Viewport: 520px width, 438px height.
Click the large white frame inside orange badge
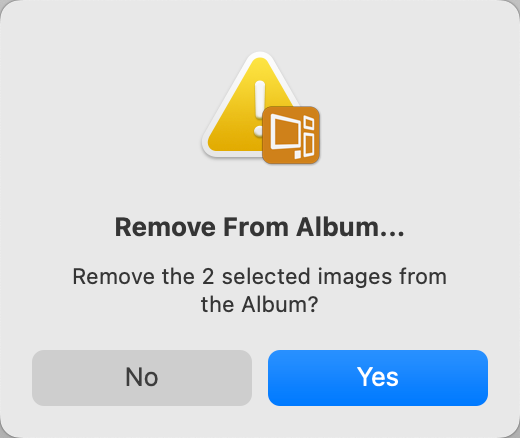coord(285,131)
